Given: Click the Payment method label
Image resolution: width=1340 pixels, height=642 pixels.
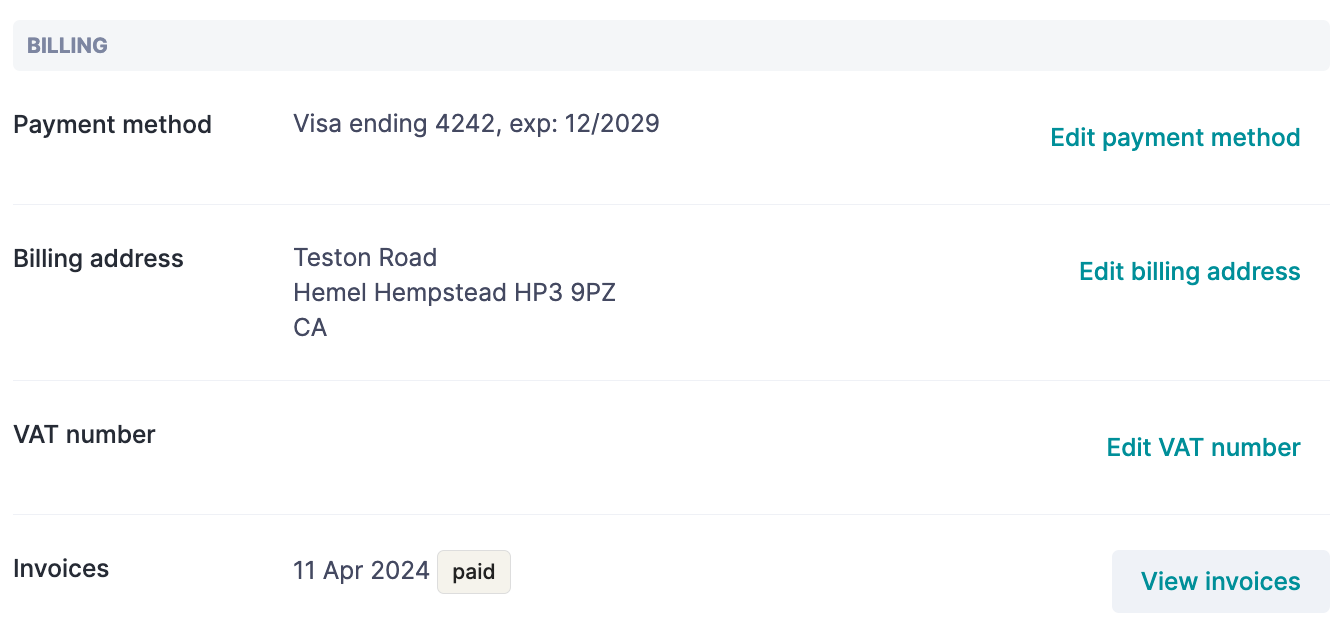Looking at the screenshot, I should pyautogui.click(x=112, y=125).
